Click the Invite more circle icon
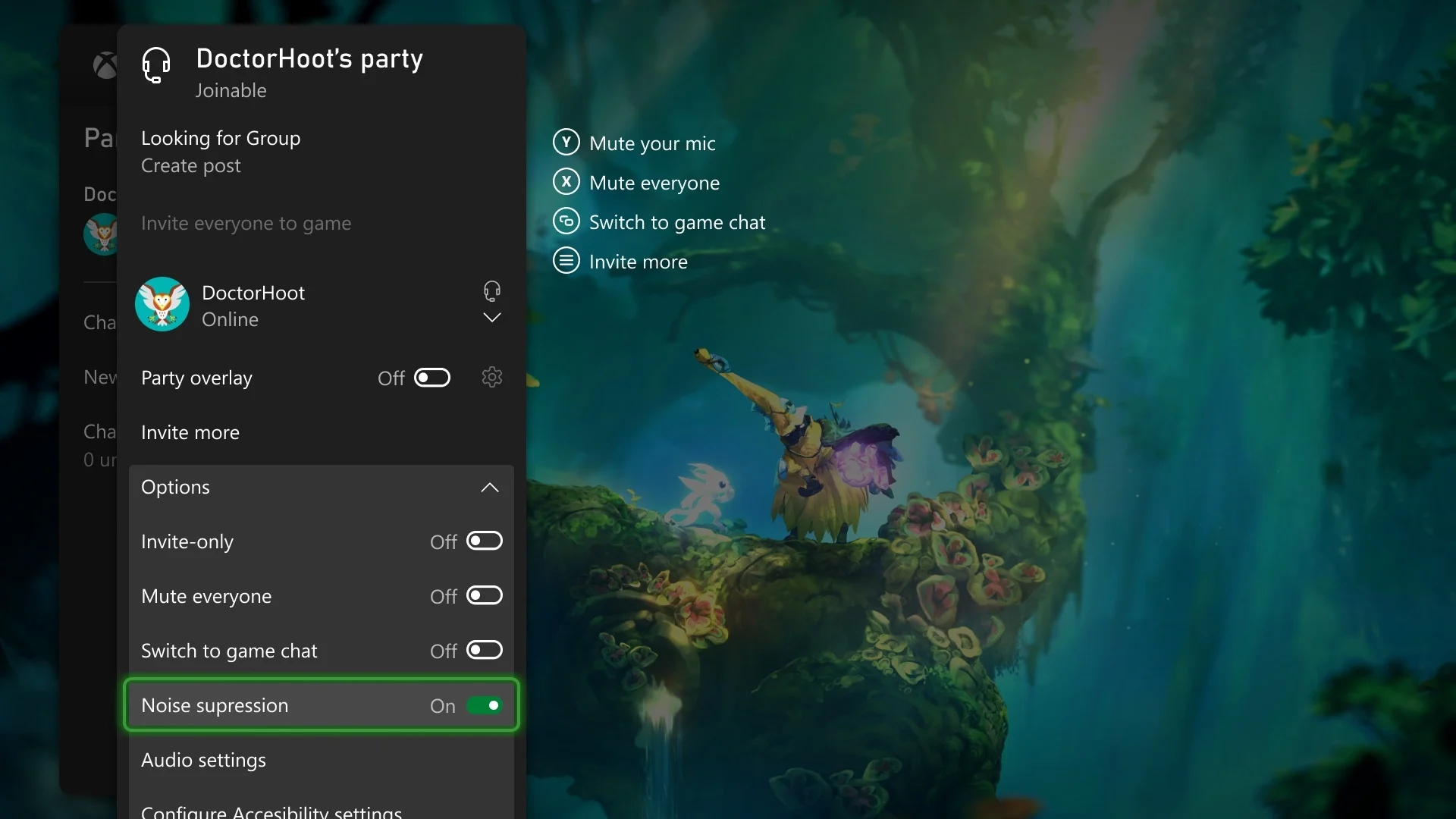Screen dimensions: 1456x819 point(567,260)
